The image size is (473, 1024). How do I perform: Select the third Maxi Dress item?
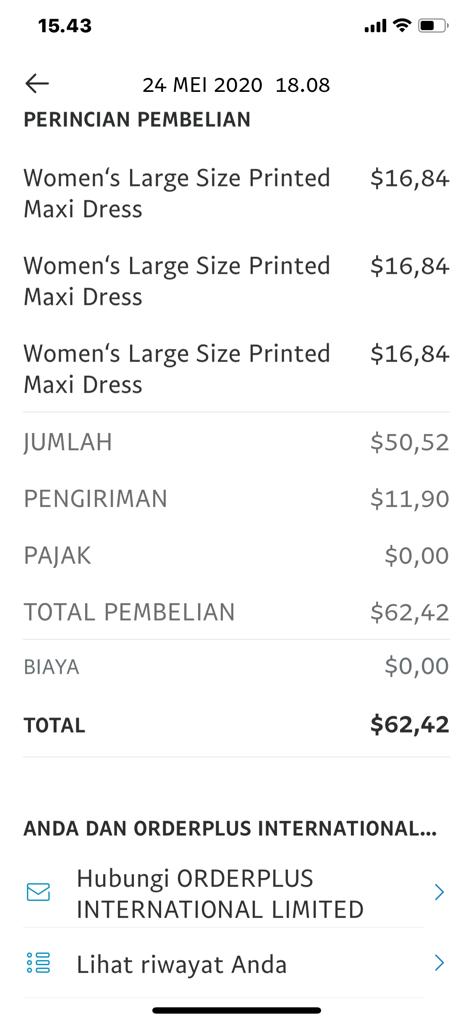click(236, 369)
